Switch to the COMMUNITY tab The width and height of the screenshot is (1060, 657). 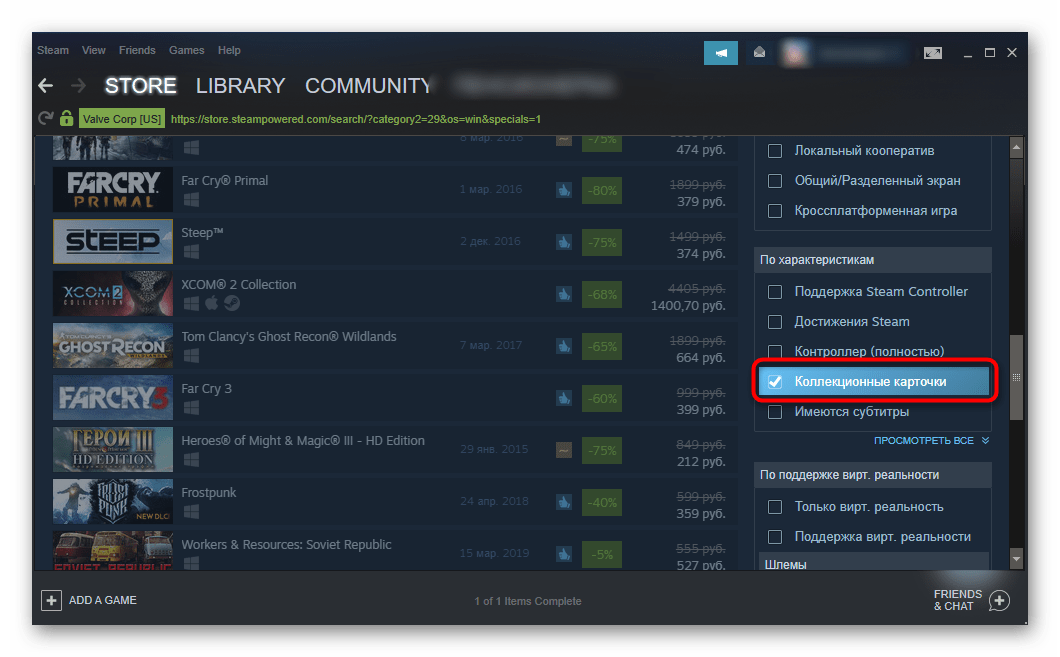[368, 86]
